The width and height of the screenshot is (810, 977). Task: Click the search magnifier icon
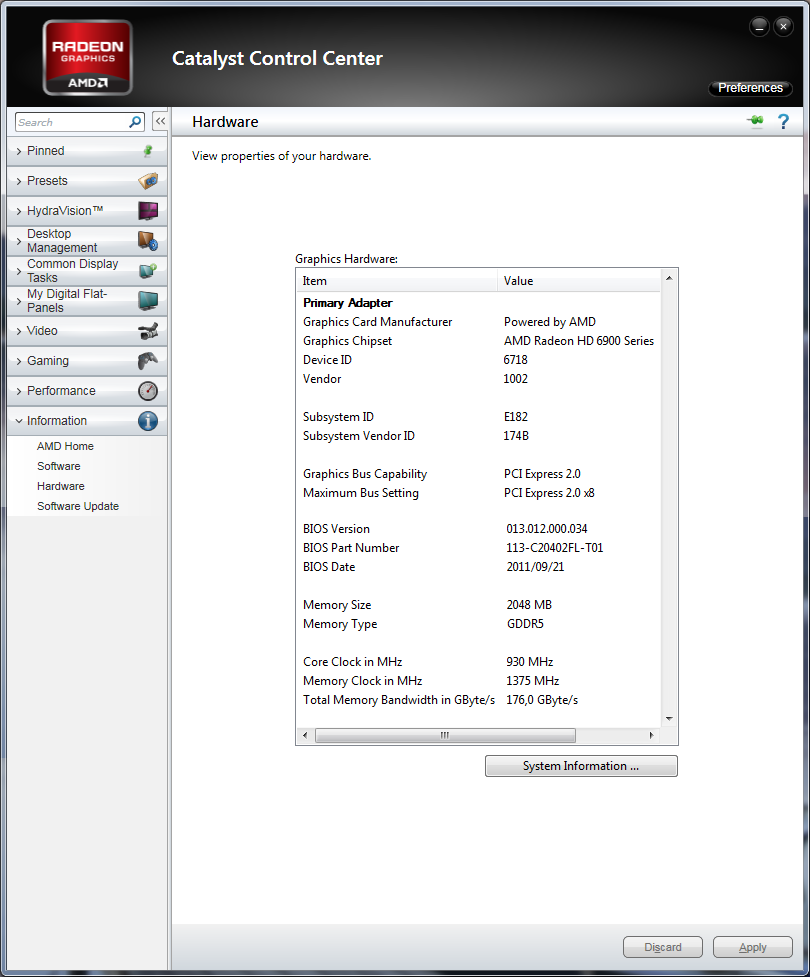pos(135,122)
